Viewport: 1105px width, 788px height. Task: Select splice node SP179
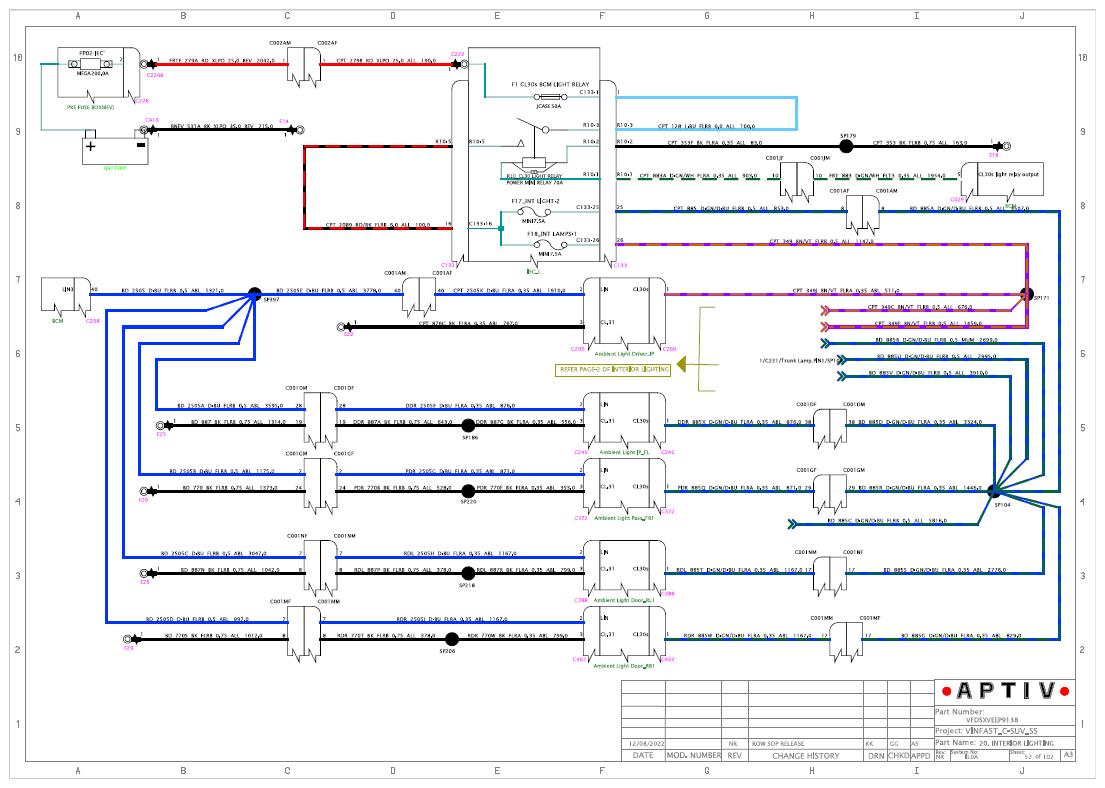pyautogui.click(x=846, y=147)
